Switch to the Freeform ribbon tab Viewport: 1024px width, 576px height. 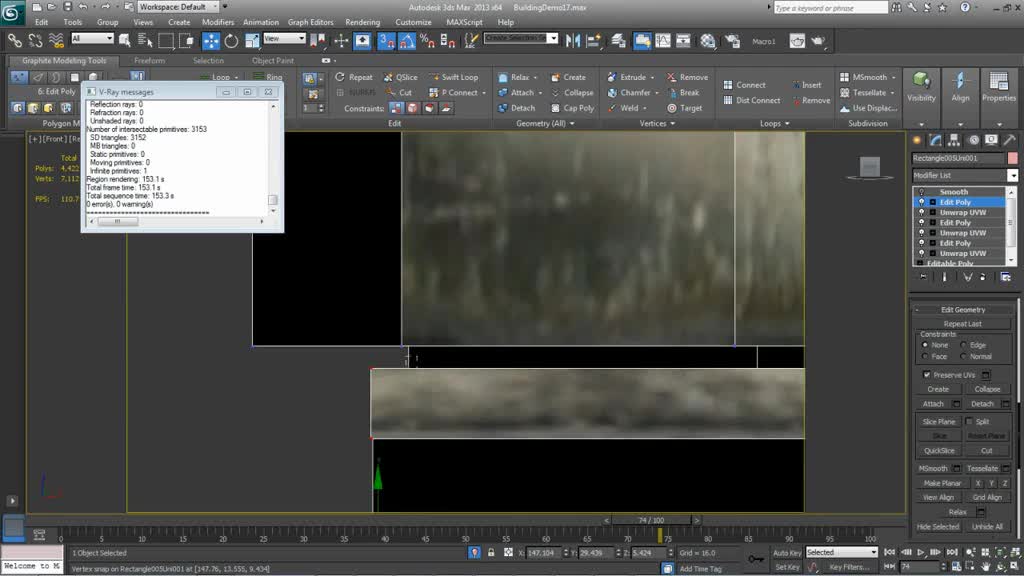point(150,61)
